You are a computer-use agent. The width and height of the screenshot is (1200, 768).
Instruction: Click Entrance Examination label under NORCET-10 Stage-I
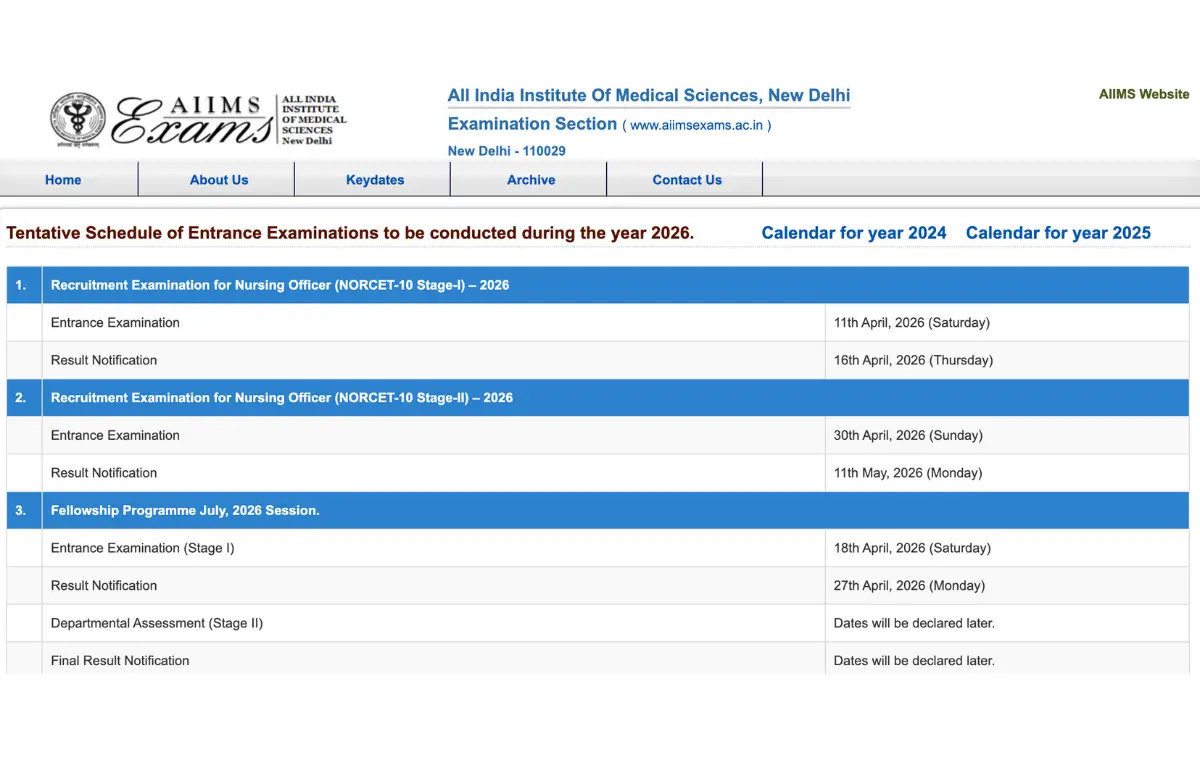(115, 323)
